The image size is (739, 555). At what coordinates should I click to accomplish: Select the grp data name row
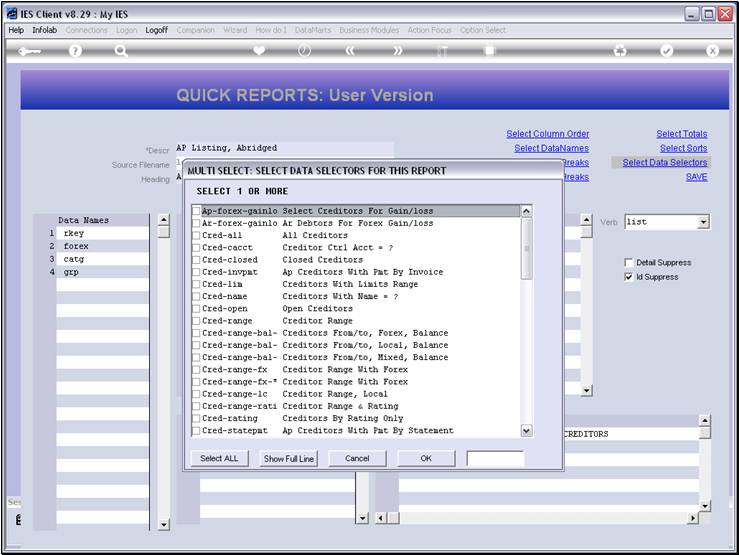point(102,272)
